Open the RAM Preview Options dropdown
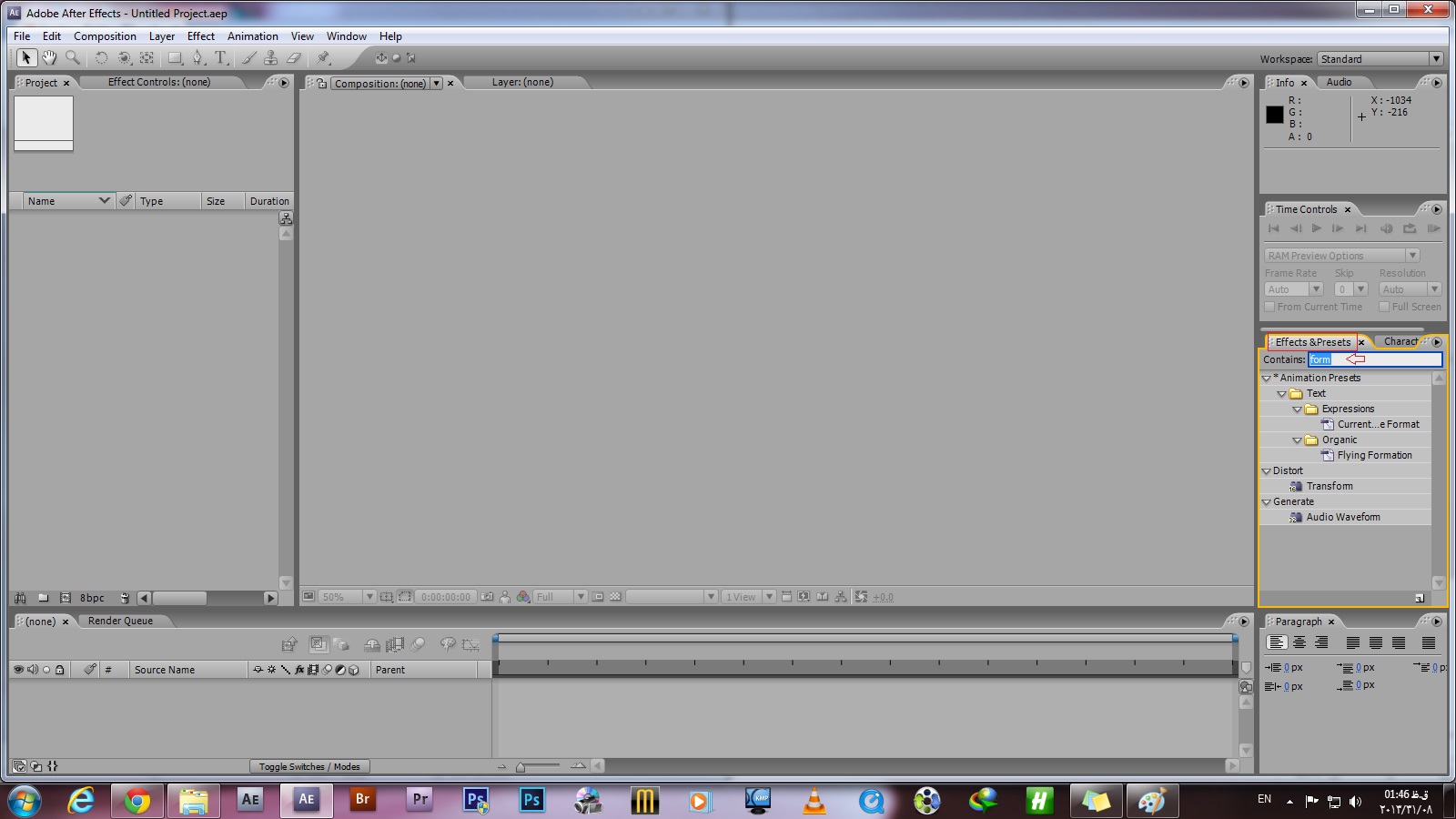This screenshot has width=1456, height=819. pos(1341,256)
